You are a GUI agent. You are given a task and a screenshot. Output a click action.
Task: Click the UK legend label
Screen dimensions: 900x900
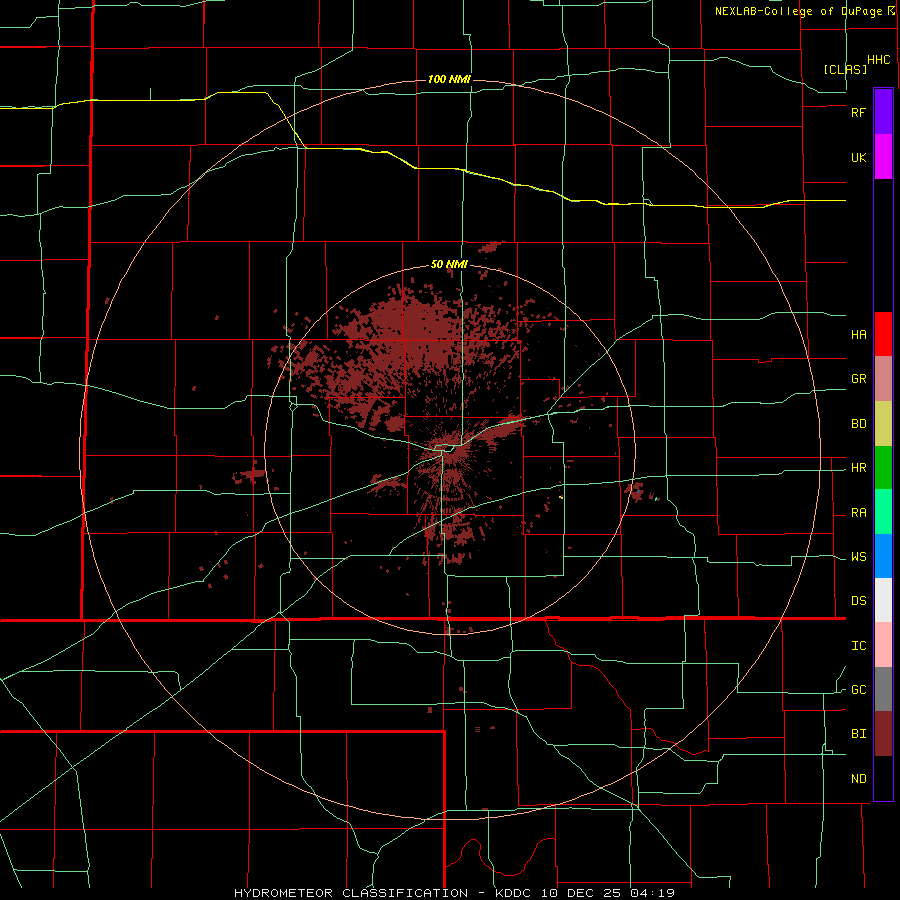[858, 157]
